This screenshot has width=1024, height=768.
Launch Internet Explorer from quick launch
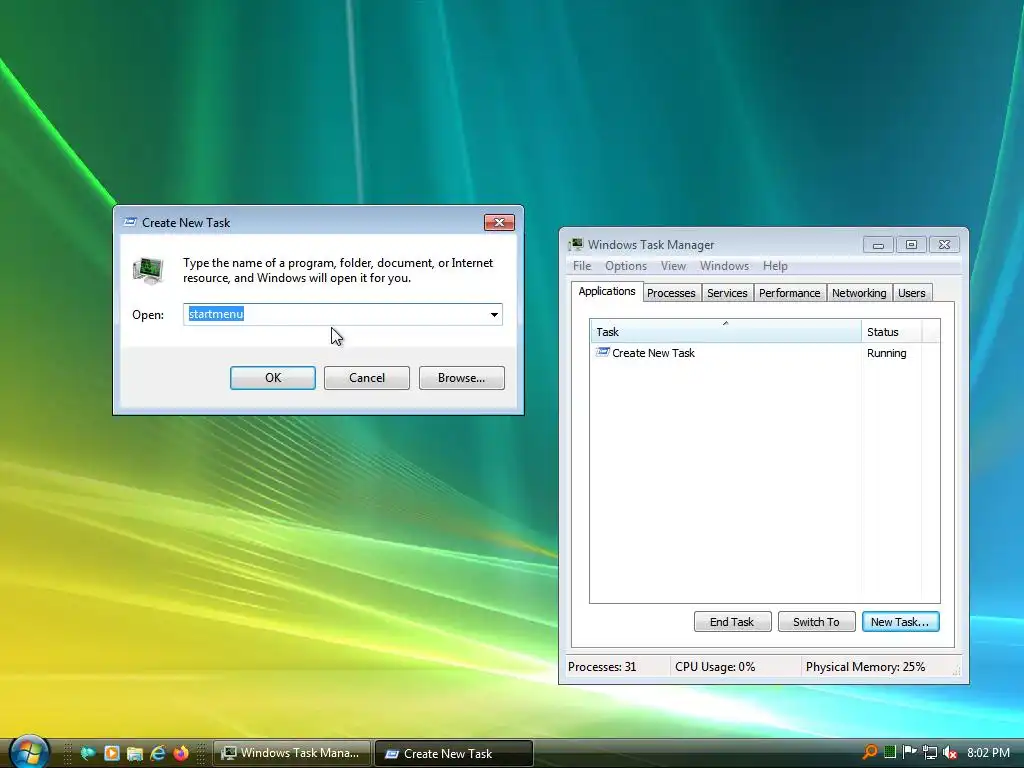pyautogui.click(x=158, y=753)
